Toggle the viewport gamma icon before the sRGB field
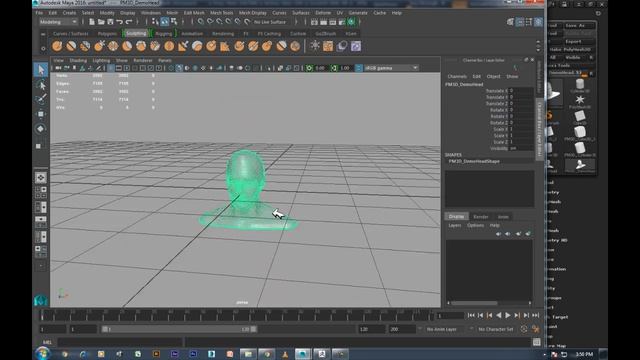The width and height of the screenshot is (640, 360). coord(358,68)
